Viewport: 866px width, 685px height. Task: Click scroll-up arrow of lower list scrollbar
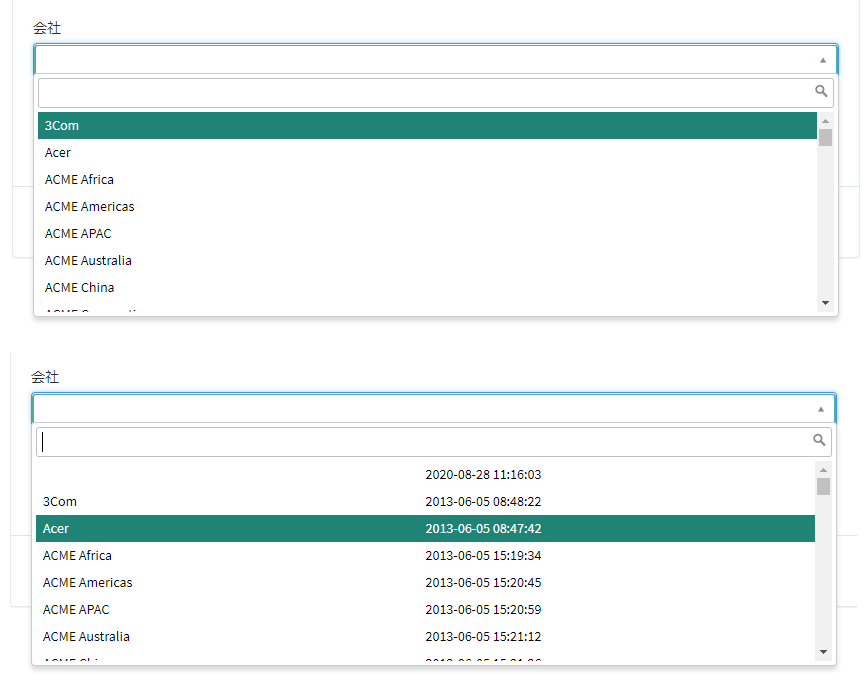point(823,470)
